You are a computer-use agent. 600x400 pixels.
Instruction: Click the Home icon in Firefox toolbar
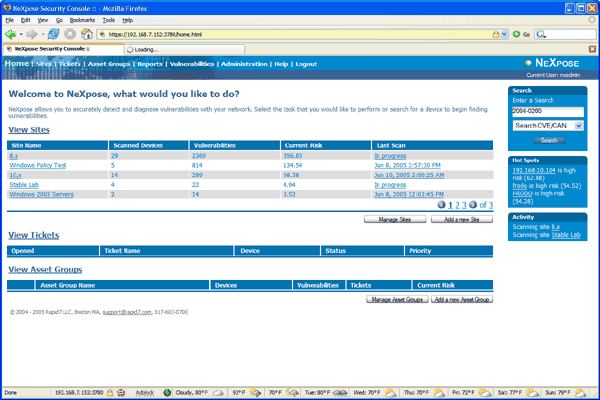[x=88, y=33]
